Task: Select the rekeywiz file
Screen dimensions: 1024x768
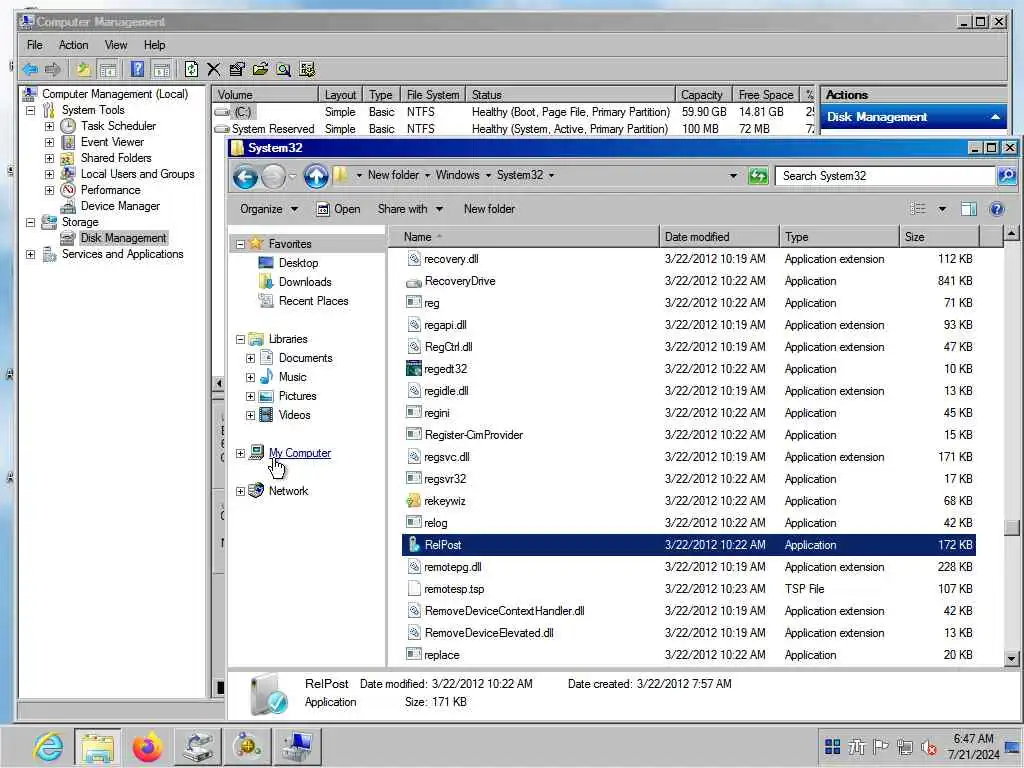Action: coord(689,501)
